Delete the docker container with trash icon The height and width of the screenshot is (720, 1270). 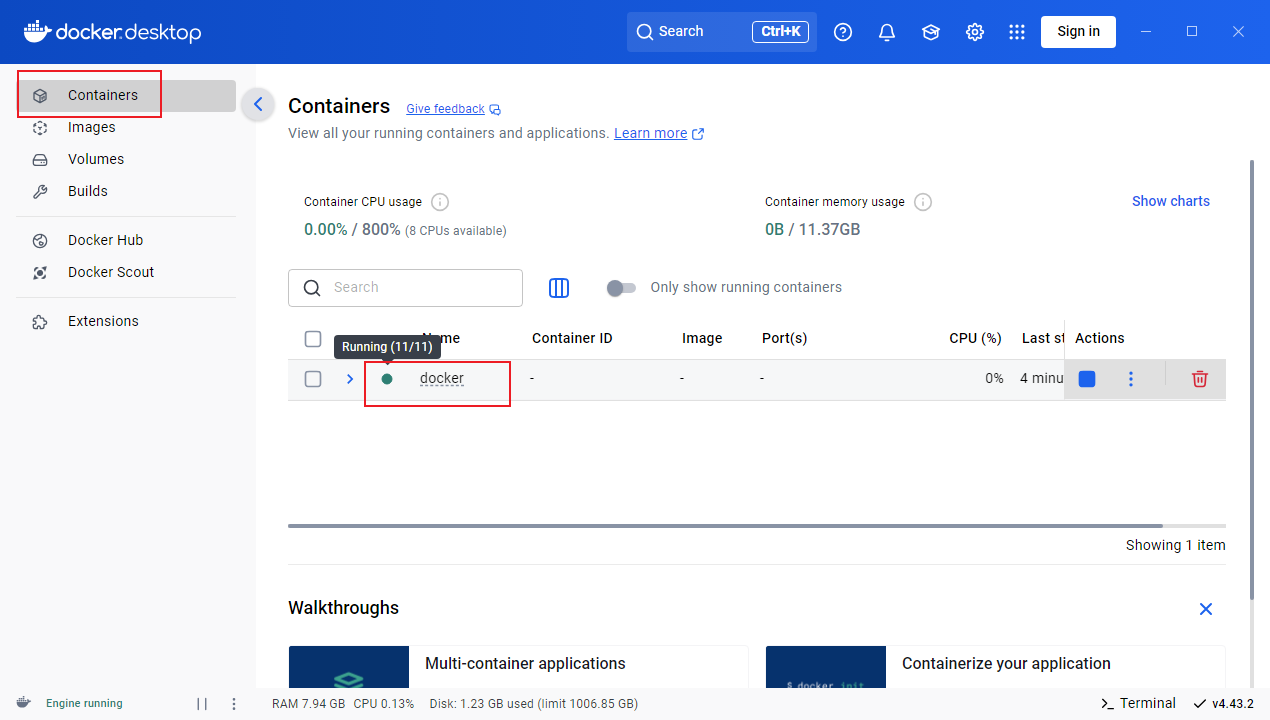tap(1199, 379)
